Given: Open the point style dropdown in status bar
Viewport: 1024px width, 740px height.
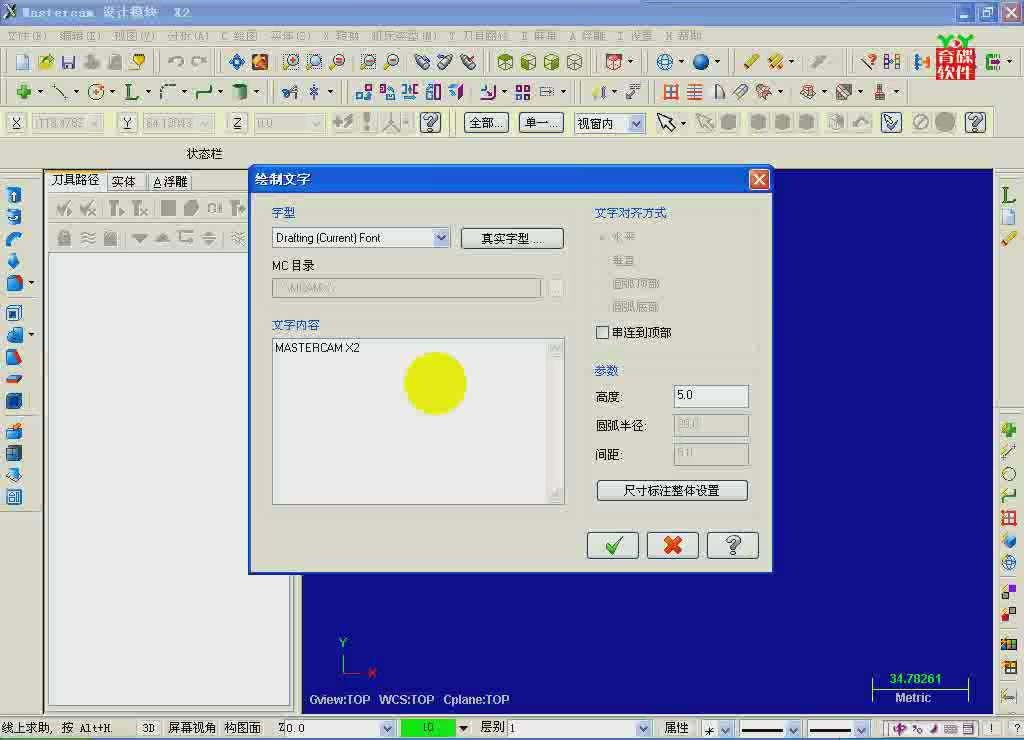Looking at the screenshot, I should [x=726, y=729].
